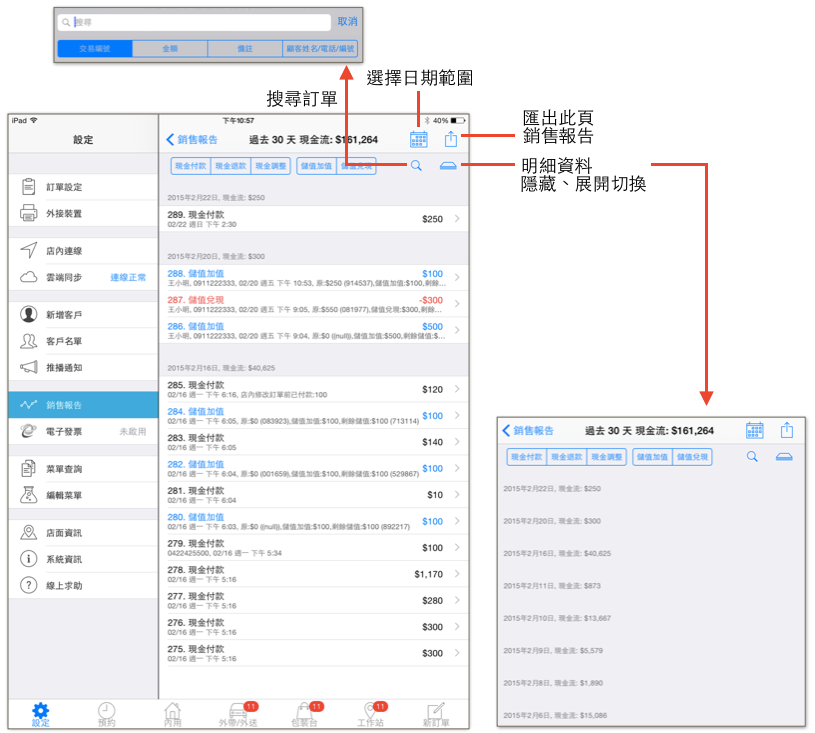Open 訂單設定 in the settings sidebar

click(83, 187)
